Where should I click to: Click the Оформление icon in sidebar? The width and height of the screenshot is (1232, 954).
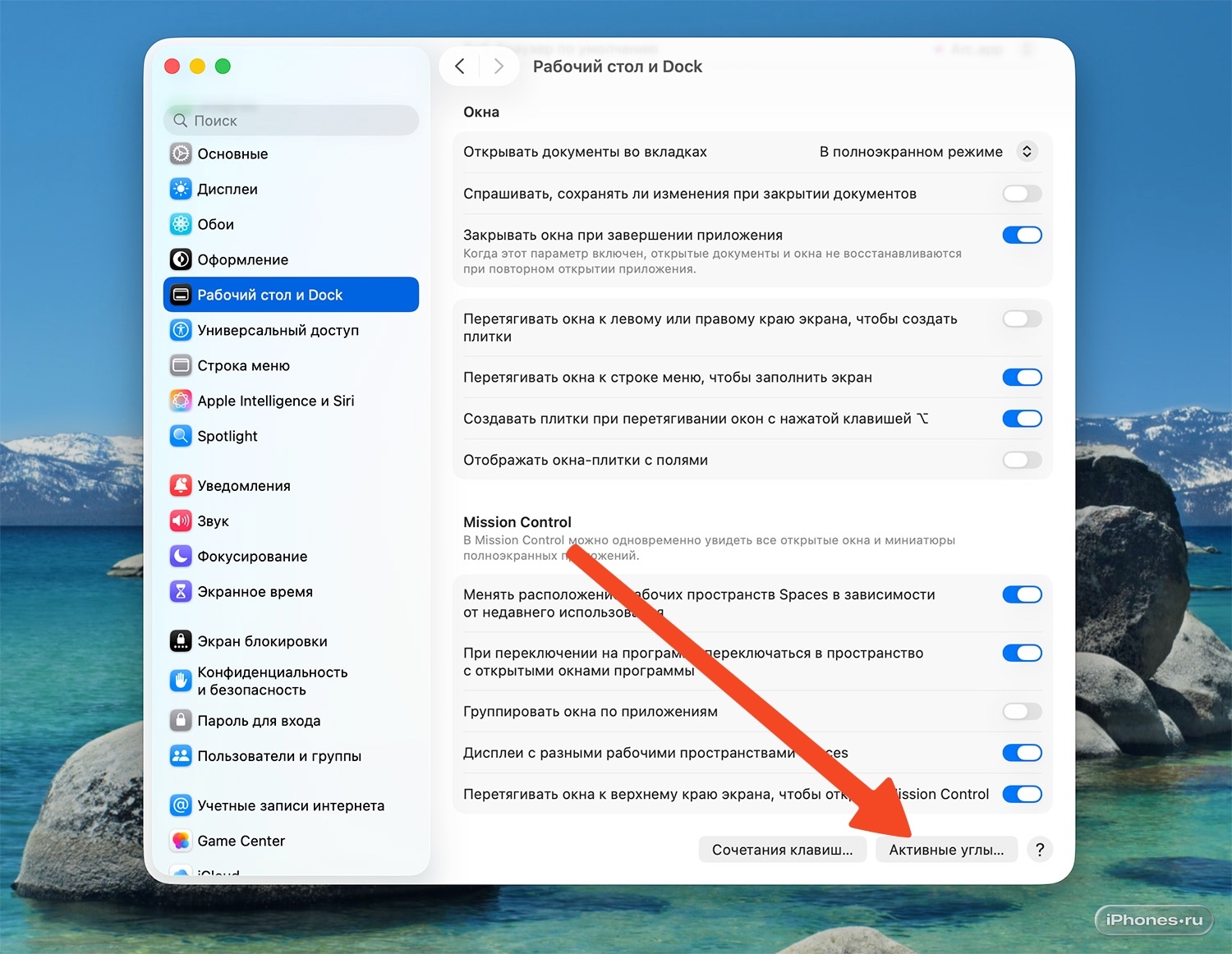pos(181,259)
